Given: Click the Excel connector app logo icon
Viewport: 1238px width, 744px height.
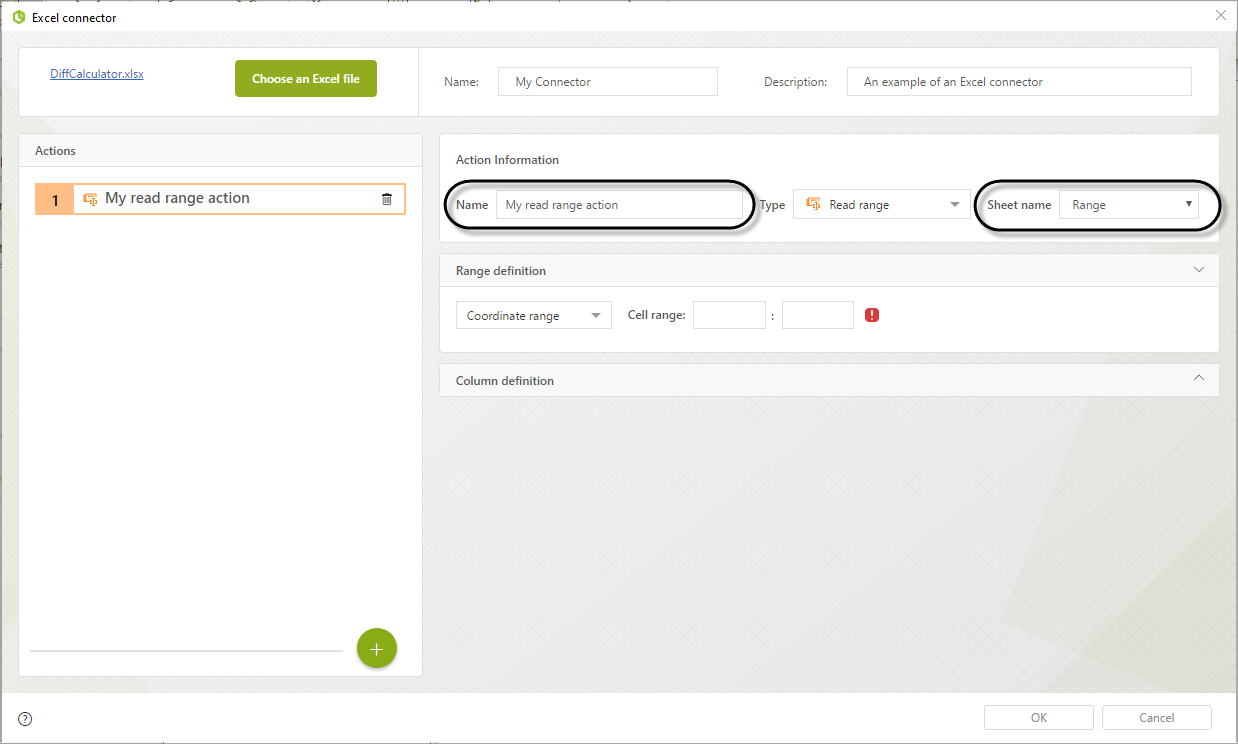Looking at the screenshot, I should click(x=18, y=17).
